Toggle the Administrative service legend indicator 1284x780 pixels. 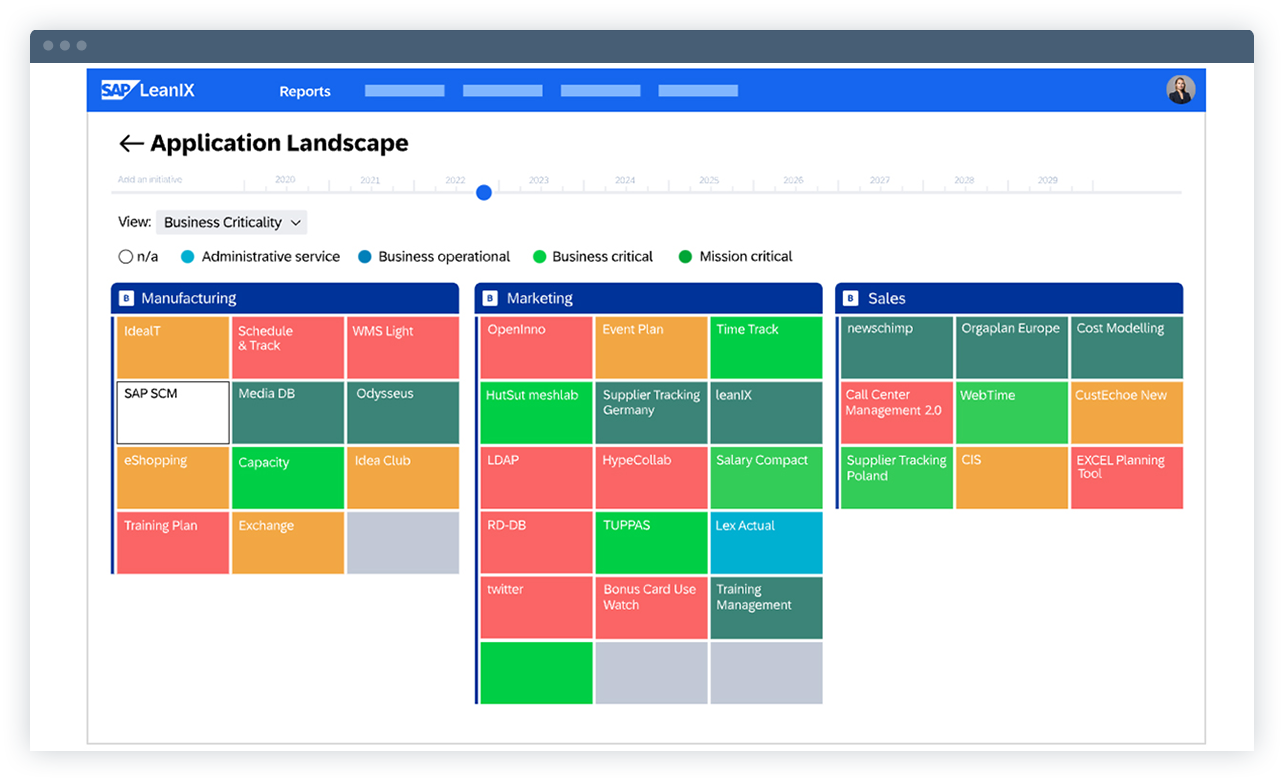point(188,256)
